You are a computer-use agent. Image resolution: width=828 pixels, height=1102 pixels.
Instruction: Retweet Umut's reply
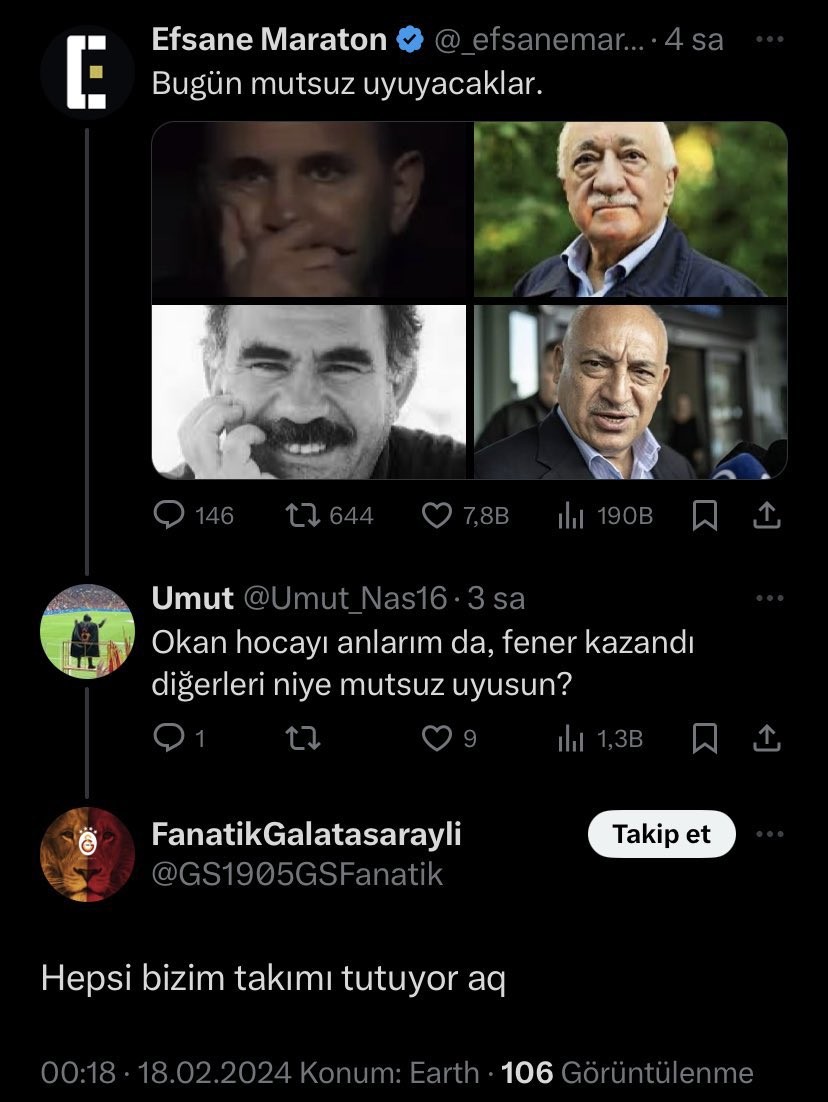(299, 738)
